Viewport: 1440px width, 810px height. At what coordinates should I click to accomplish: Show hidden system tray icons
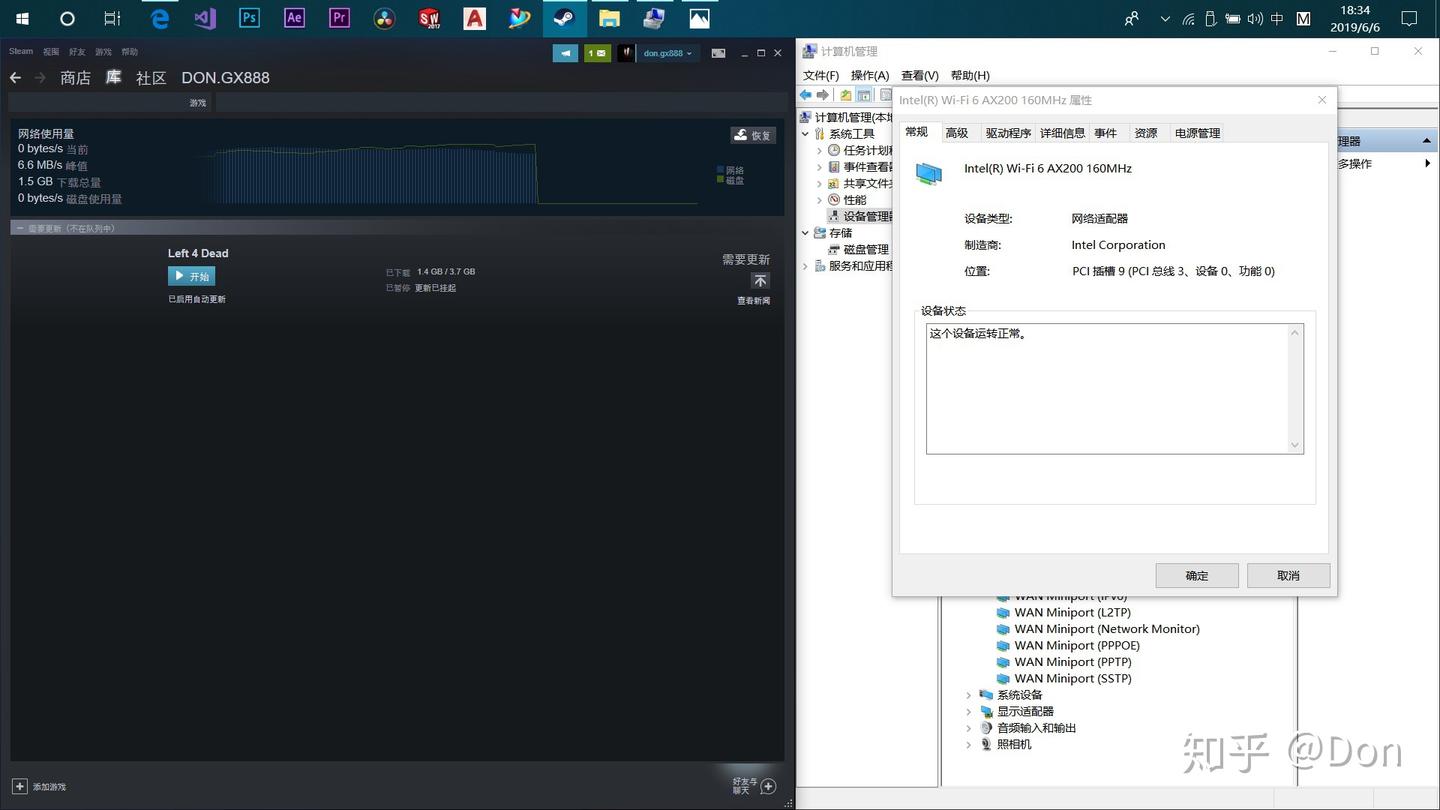point(1165,18)
